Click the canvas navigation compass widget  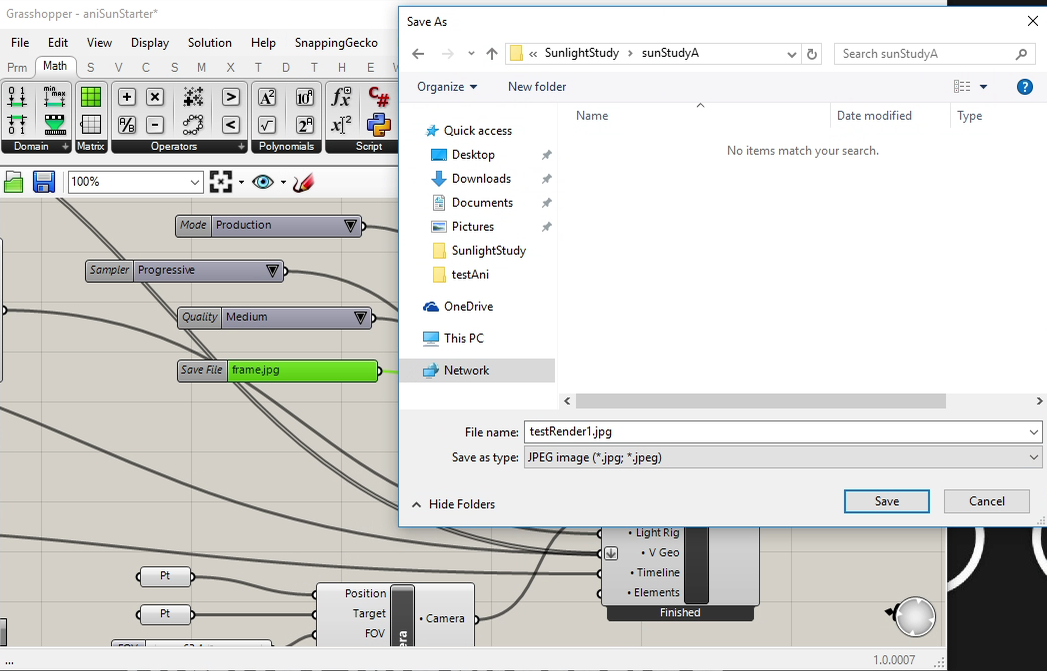tap(915, 617)
